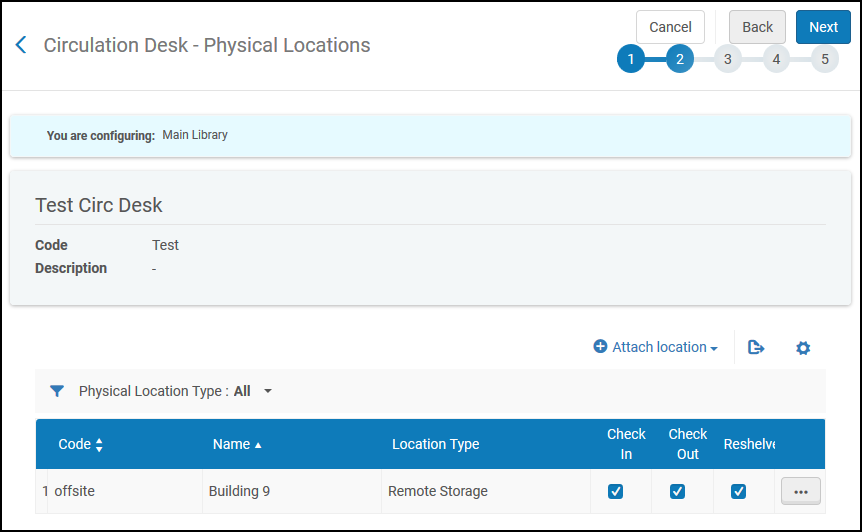This screenshot has width=862, height=532.
Task: Click the export list icon
Action: coord(756,347)
